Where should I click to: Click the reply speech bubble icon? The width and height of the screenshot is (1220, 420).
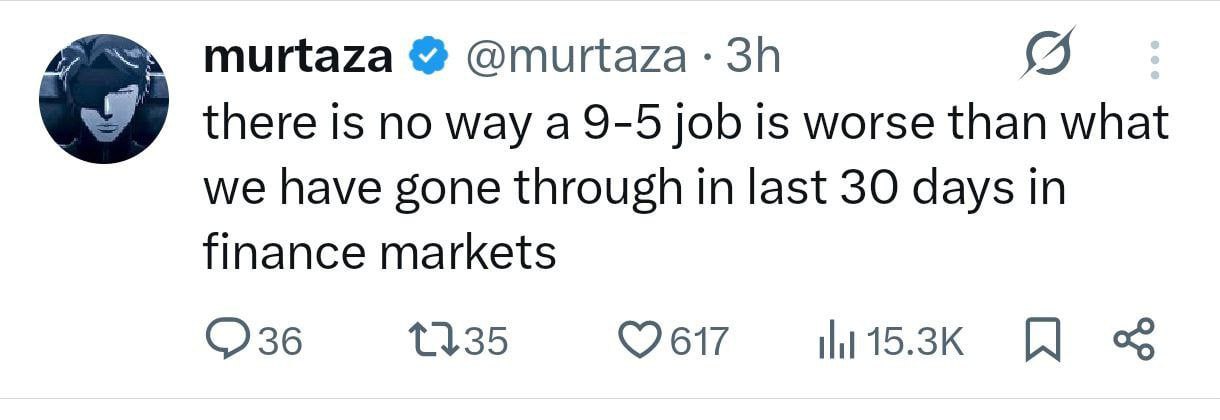(226, 342)
